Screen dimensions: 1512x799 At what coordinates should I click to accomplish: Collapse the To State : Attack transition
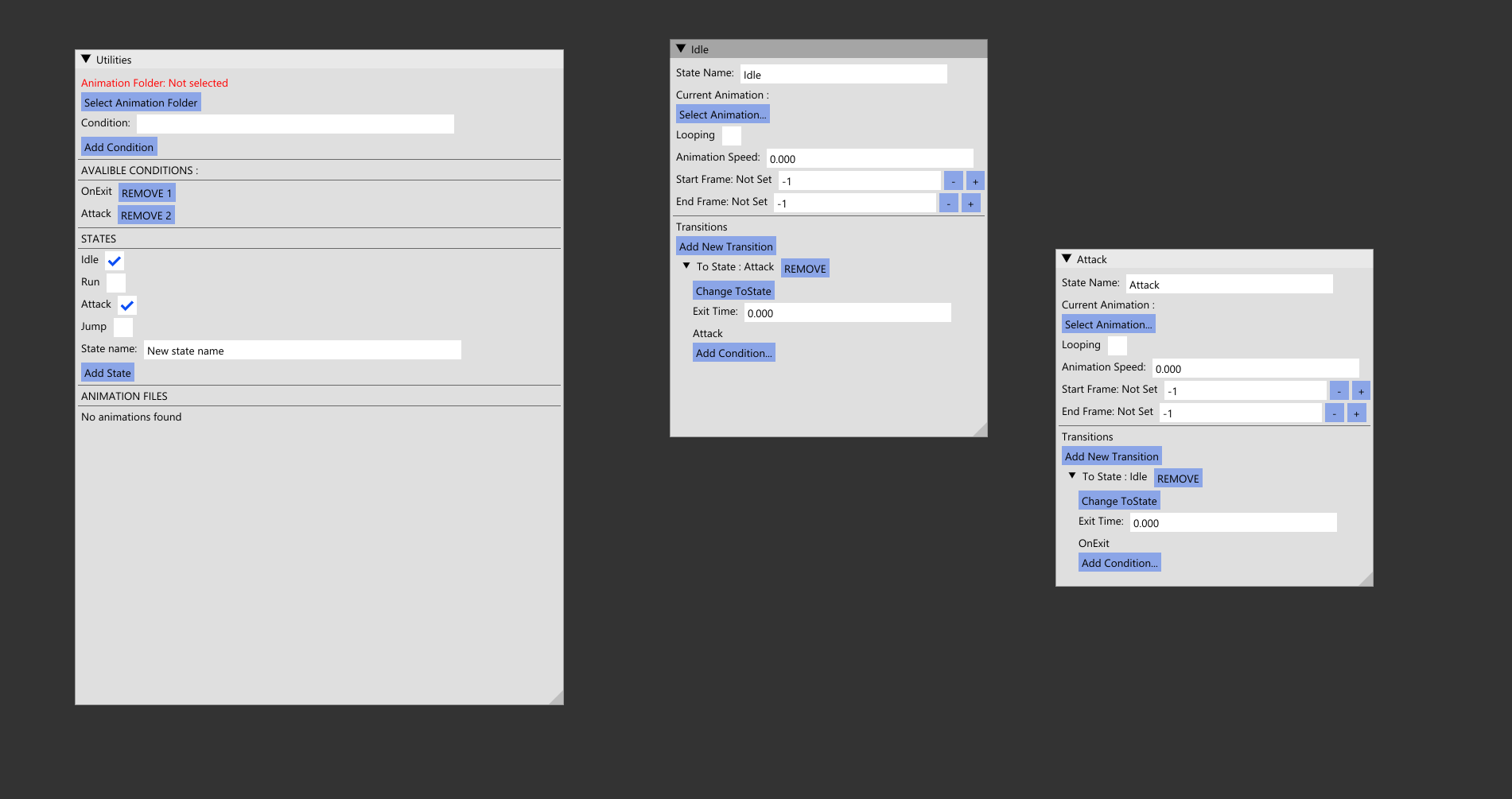pos(686,266)
